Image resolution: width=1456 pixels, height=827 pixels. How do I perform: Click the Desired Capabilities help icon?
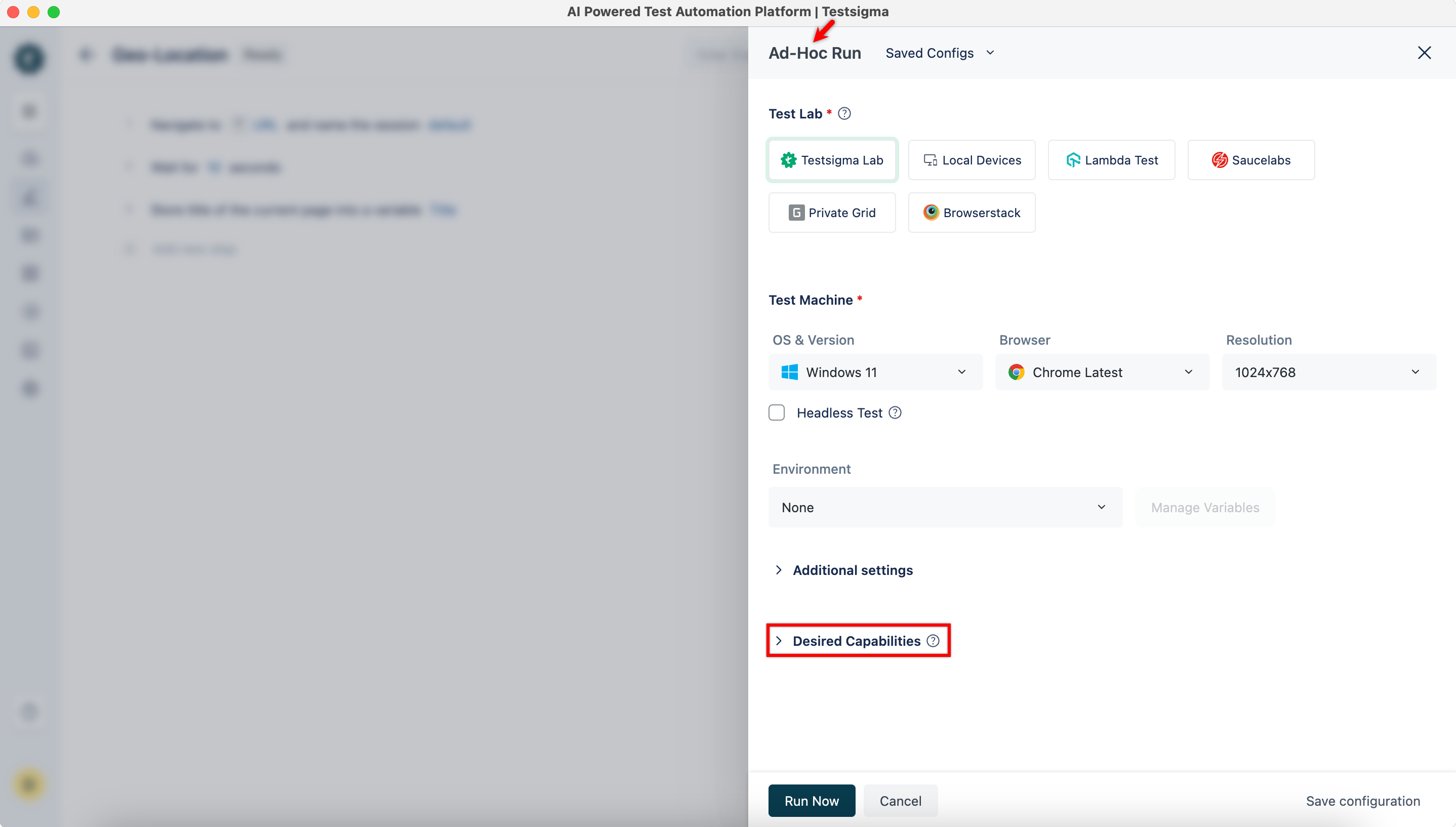[x=933, y=641]
